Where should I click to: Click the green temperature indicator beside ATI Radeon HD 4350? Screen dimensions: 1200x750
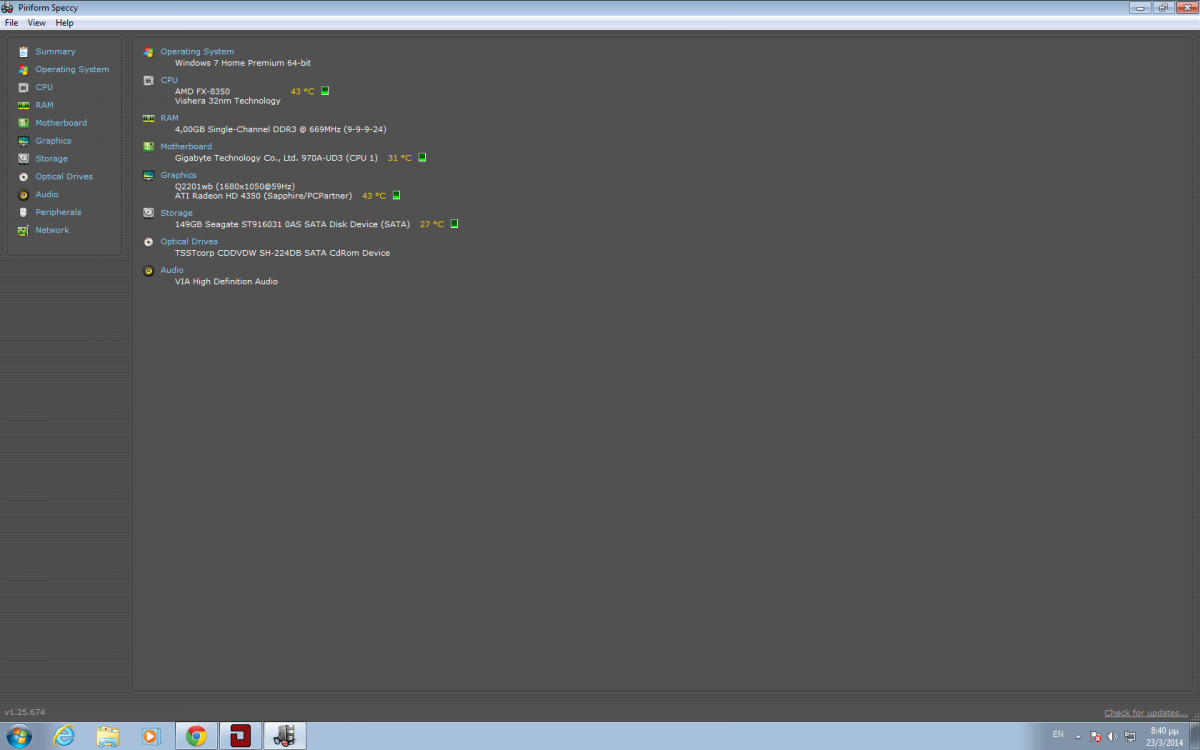click(396, 195)
